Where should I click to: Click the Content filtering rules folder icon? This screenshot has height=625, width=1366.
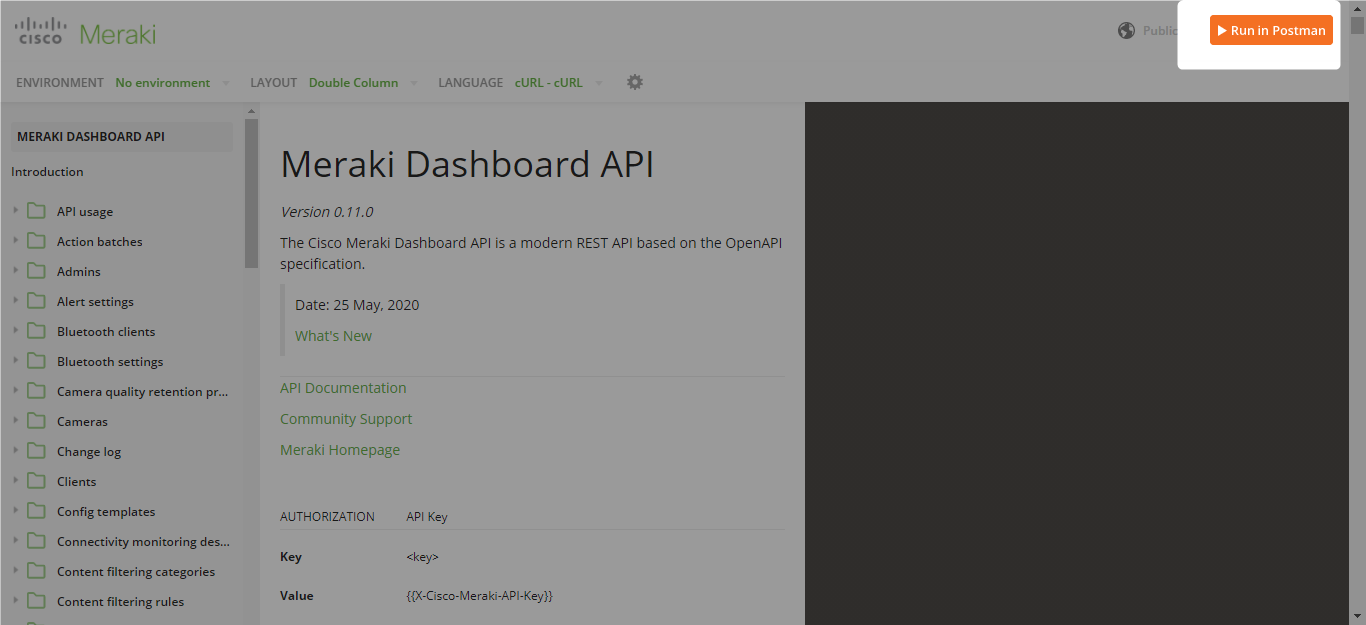click(37, 601)
